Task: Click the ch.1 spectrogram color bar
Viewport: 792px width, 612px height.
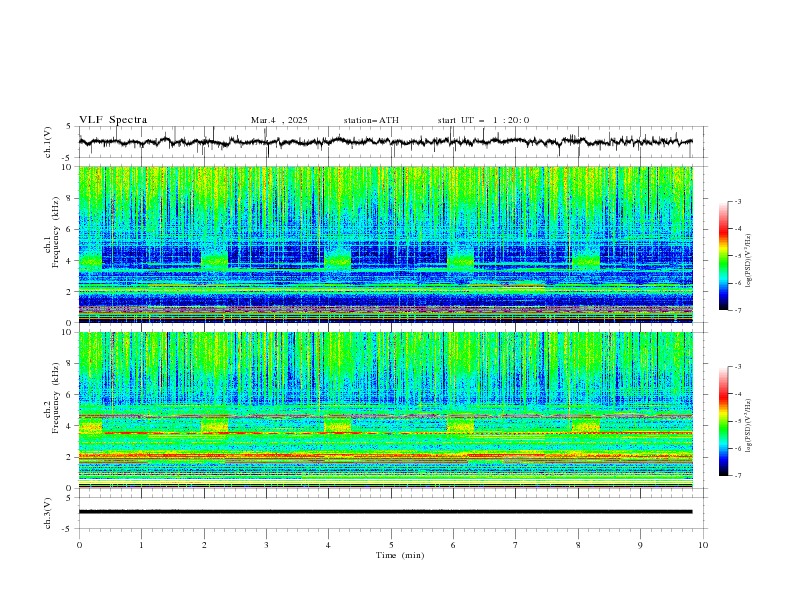Action: point(723,256)
